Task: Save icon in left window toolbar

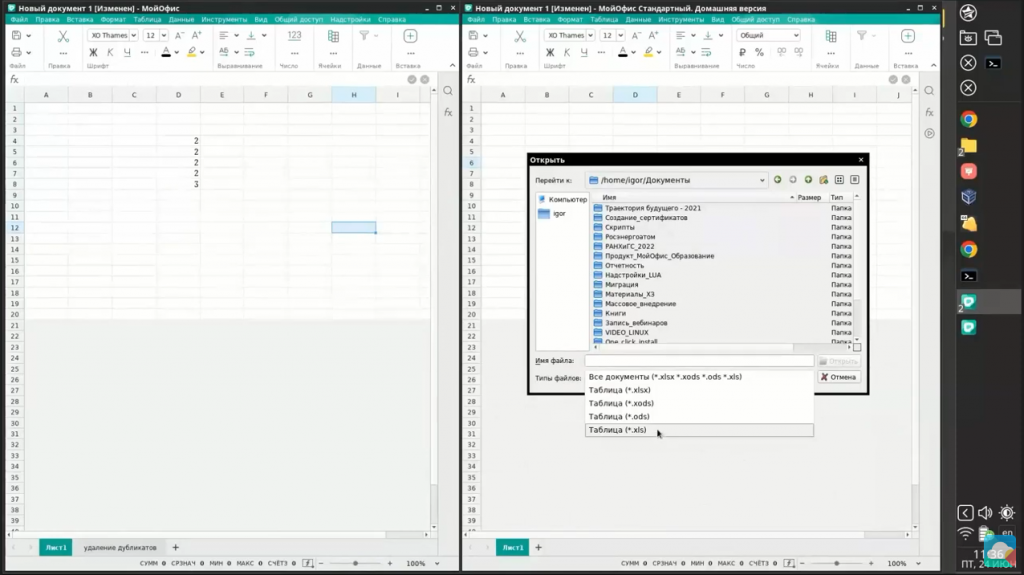Action: [x=16, y=35]
